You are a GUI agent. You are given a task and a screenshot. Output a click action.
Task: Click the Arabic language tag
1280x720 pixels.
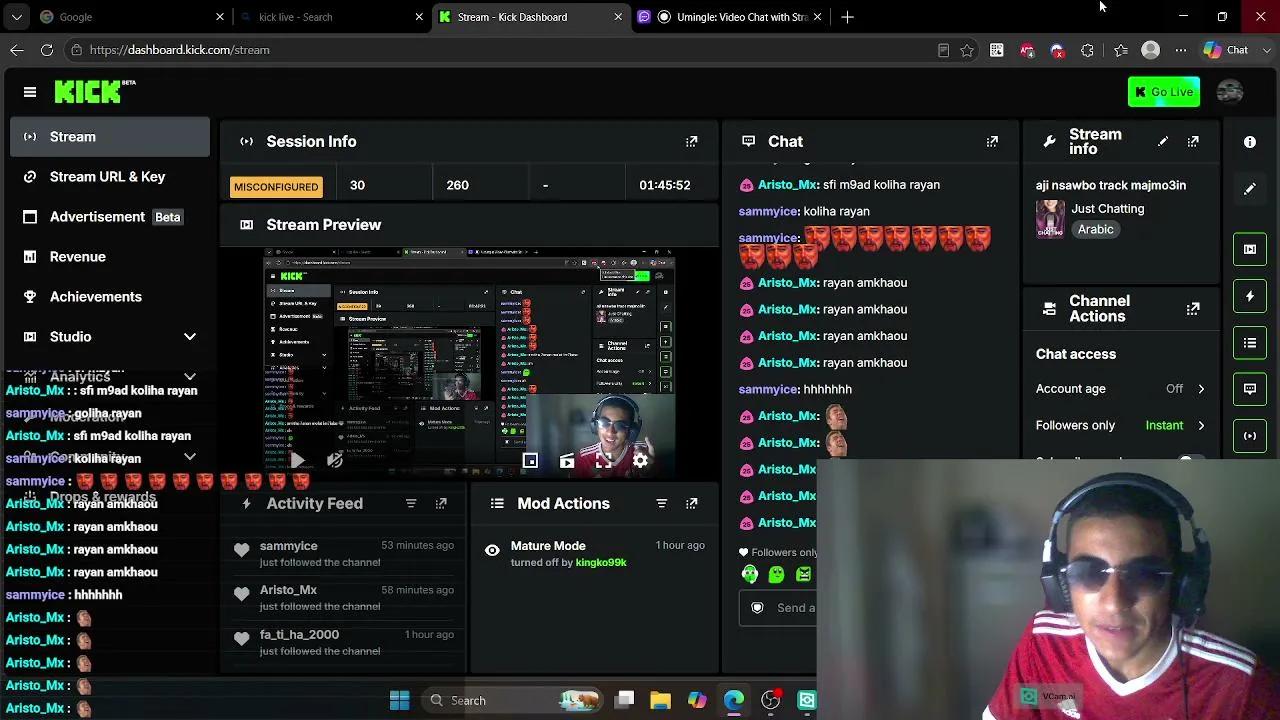coord(1096,230)
